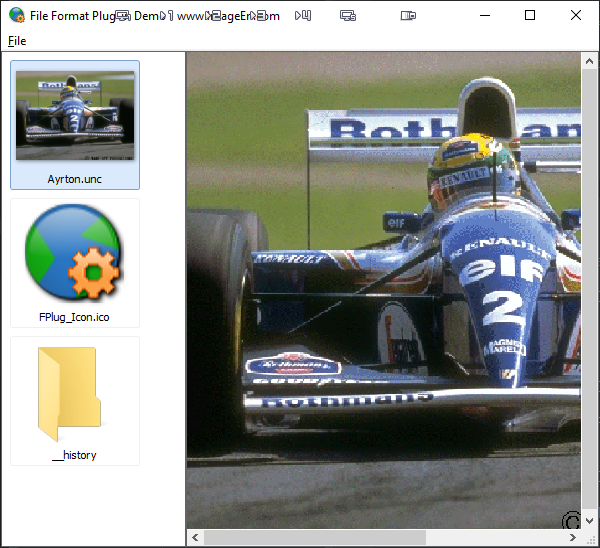Screen dimensions: 600x548
Task: Click the down arrow of vertical scrollbar
Action: (x=589, y=520)
